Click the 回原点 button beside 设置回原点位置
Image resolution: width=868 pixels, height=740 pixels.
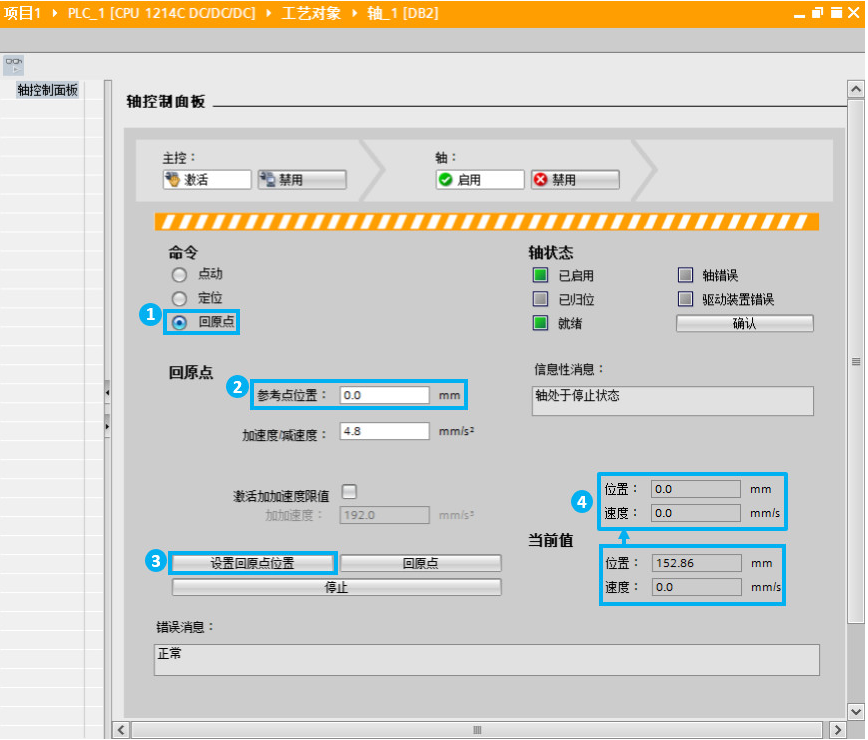[421, 563]
